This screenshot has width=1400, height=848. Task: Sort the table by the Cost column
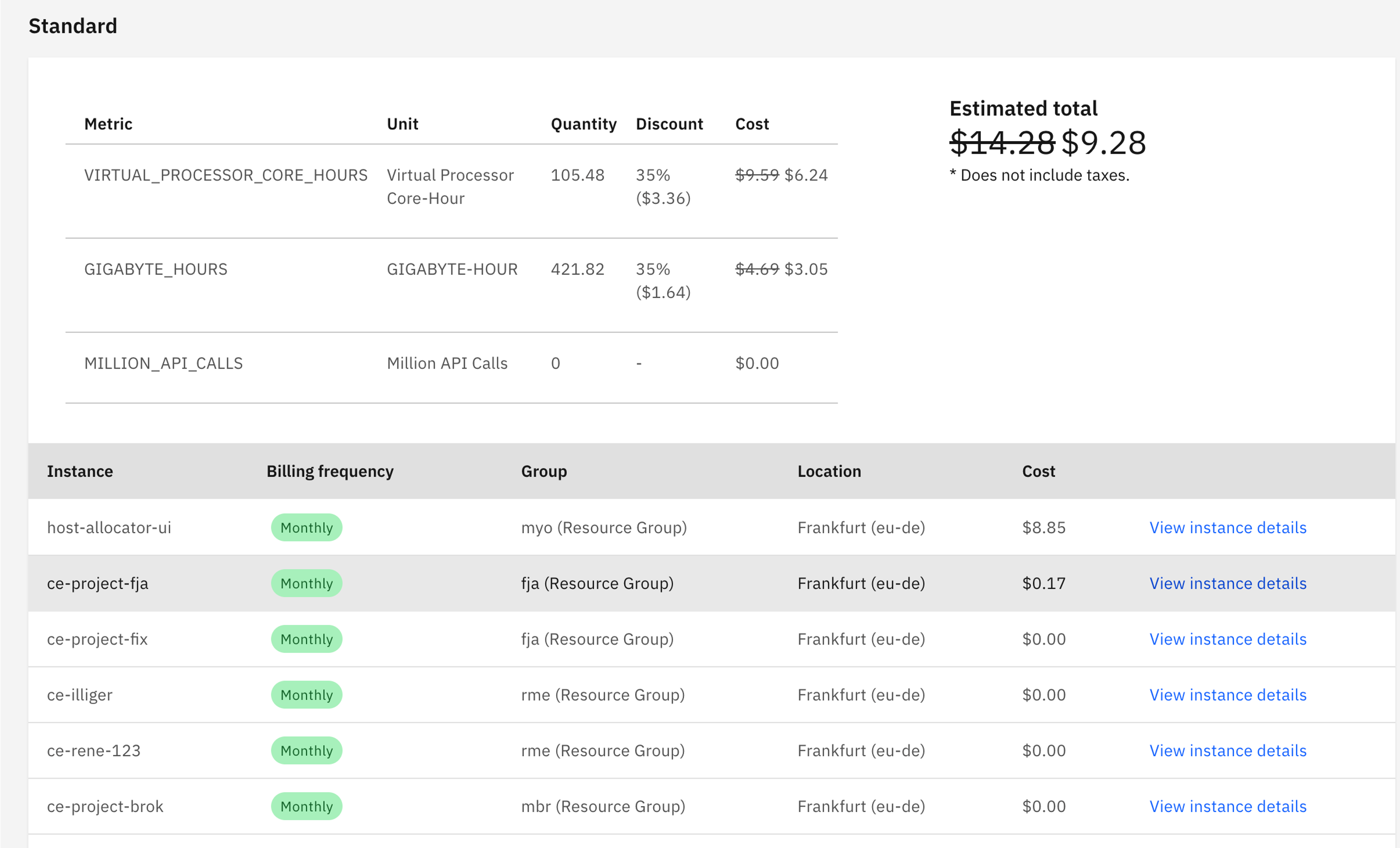click(x=1039, y=471)
